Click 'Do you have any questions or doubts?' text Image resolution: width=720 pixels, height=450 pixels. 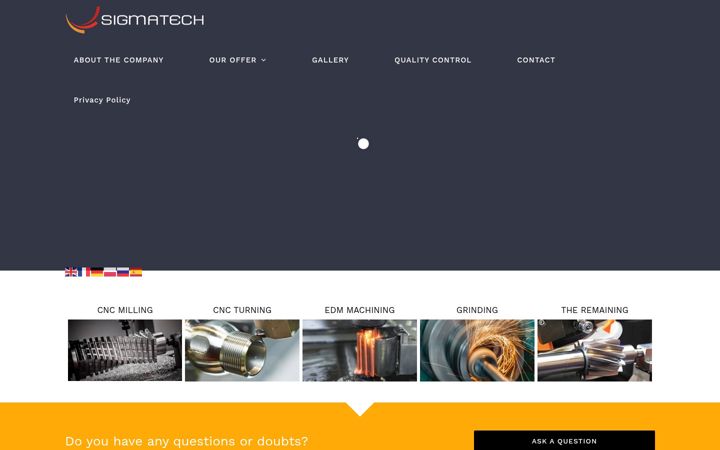click(x=186, y=441)
